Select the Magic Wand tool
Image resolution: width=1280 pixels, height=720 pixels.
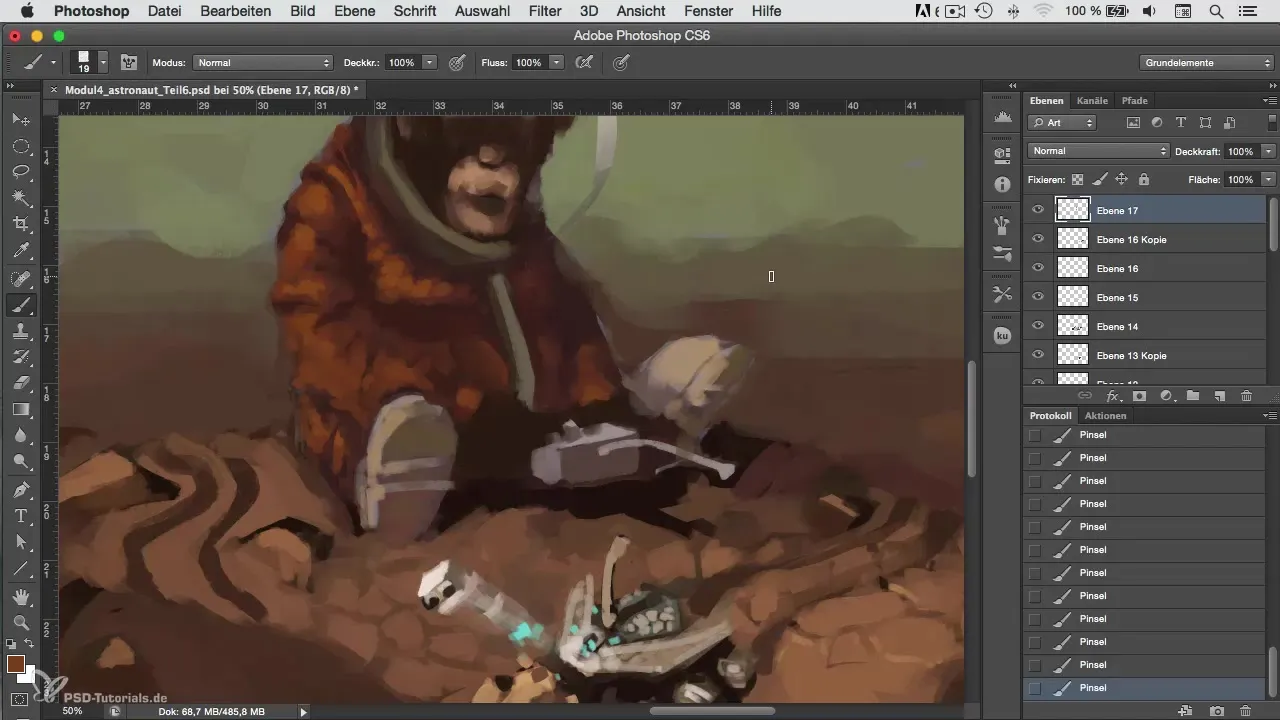click(x=21, y=198)
